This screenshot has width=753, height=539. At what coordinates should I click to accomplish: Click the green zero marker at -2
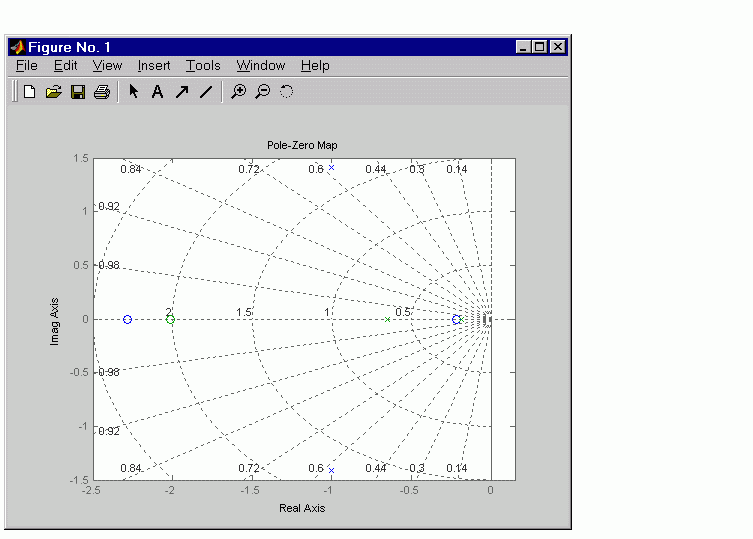tap(170, 319)
